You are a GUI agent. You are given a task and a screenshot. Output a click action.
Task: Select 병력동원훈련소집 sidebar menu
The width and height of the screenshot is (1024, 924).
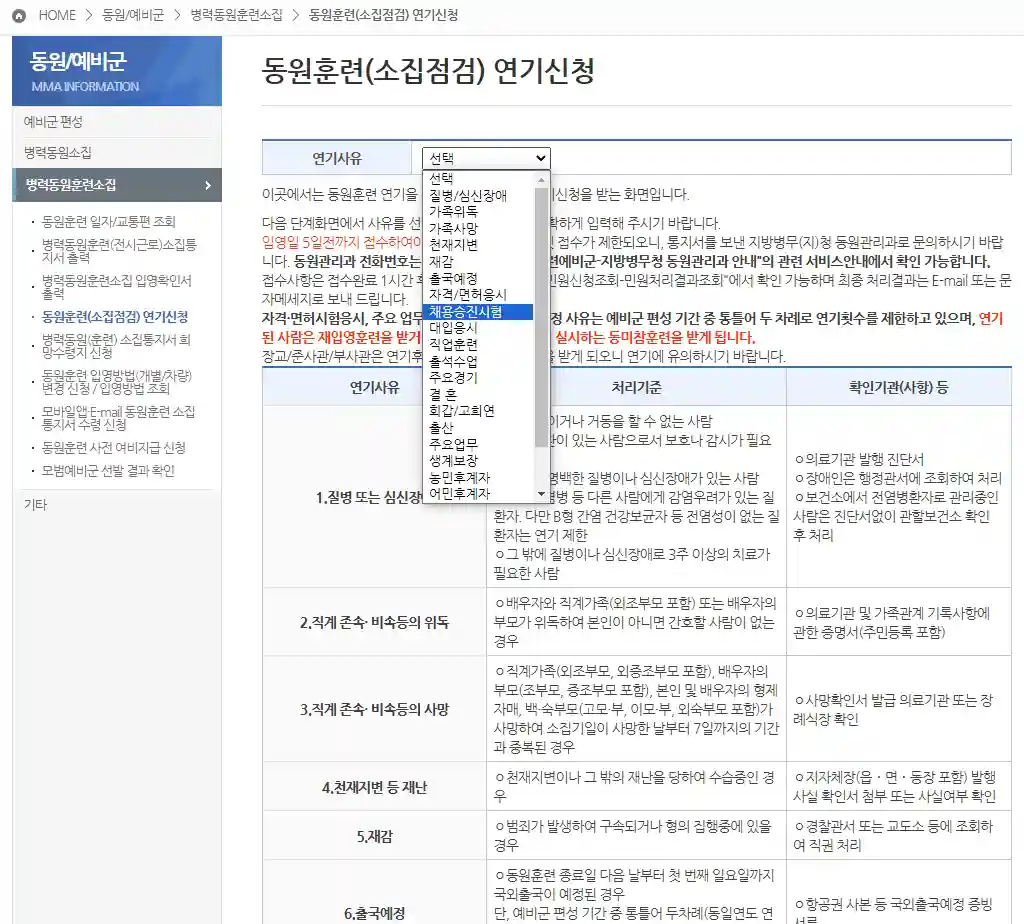pyautogui.click(x=116, y=185)
